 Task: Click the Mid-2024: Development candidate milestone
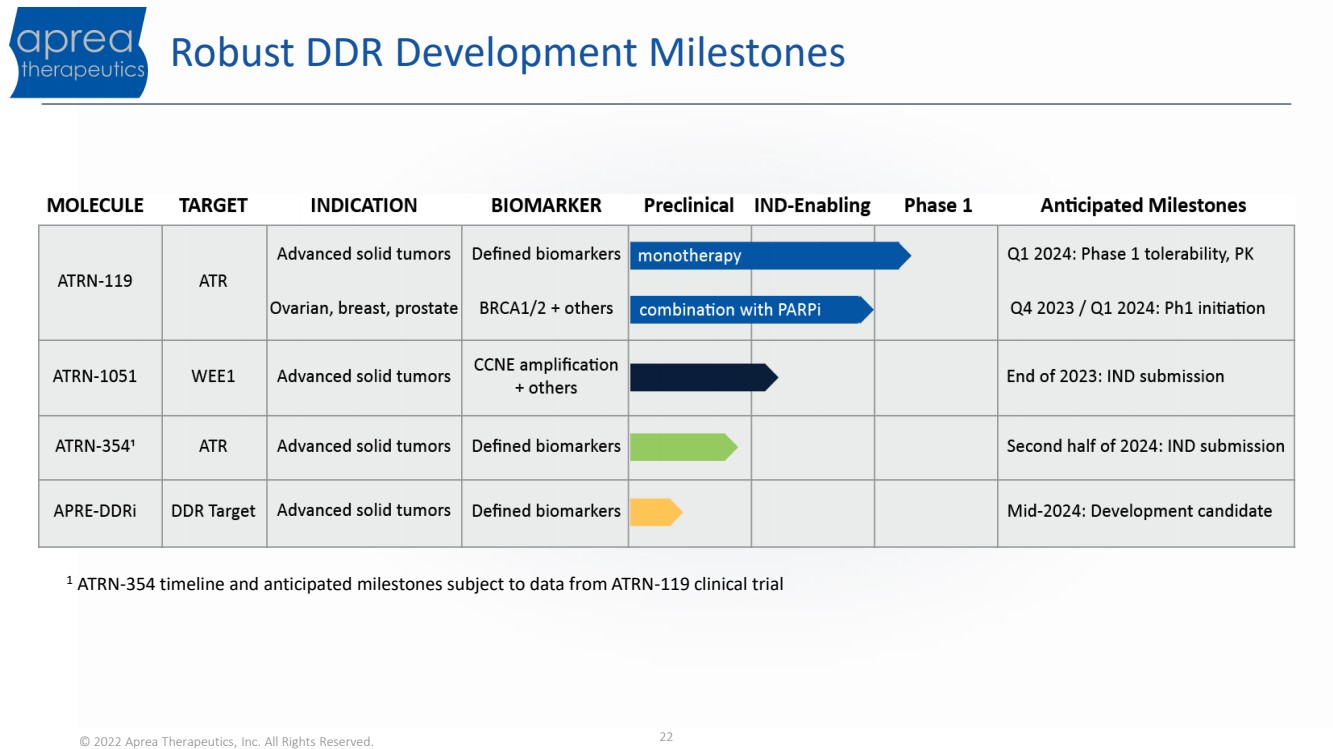(1139, 511)
